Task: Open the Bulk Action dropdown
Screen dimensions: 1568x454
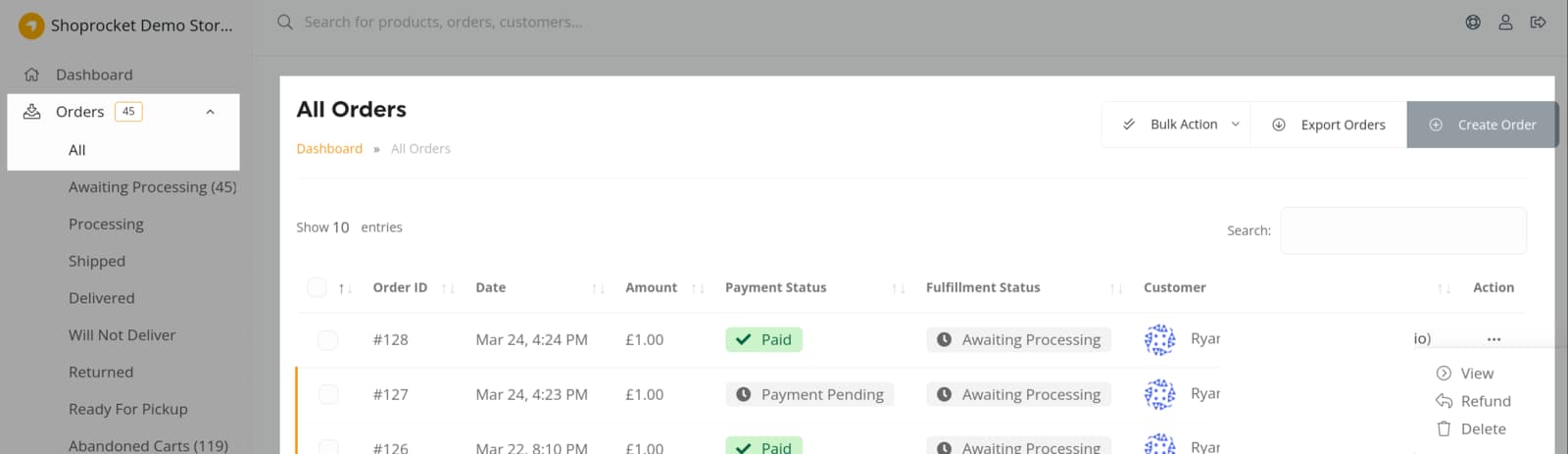Action: pyautogui.click(x=1177, y=125)
